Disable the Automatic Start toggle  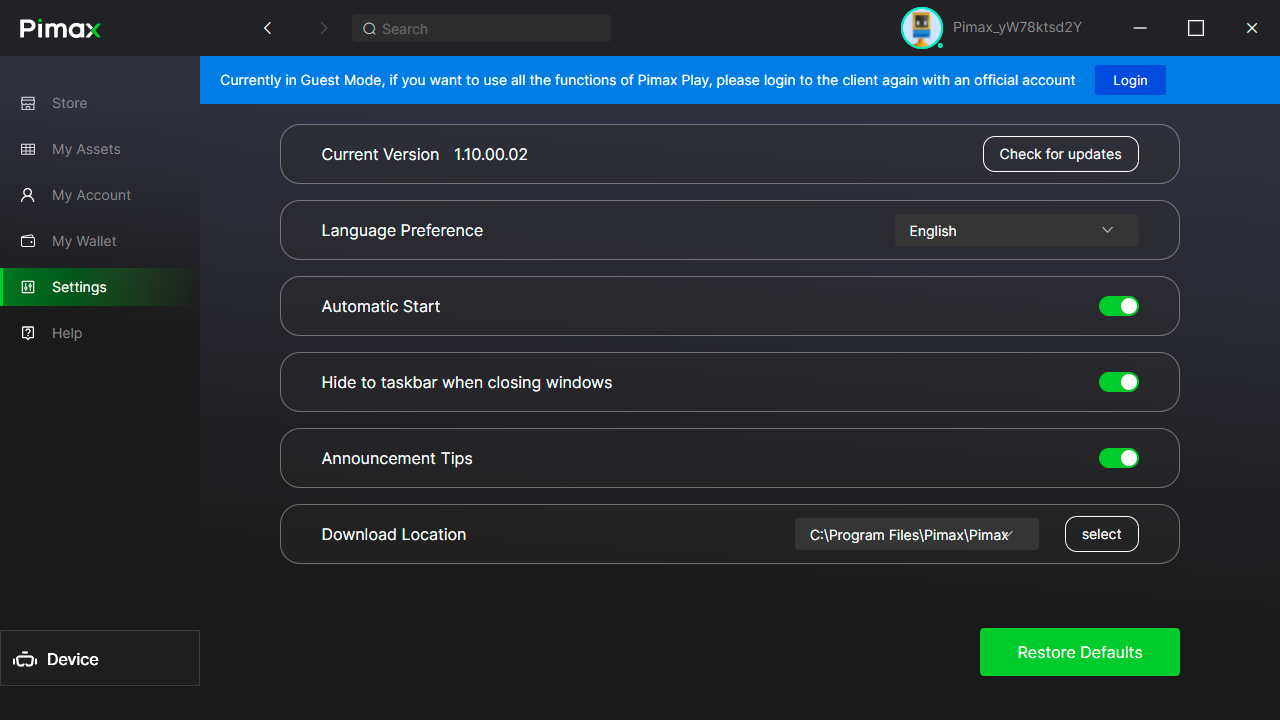(1118, 306)
